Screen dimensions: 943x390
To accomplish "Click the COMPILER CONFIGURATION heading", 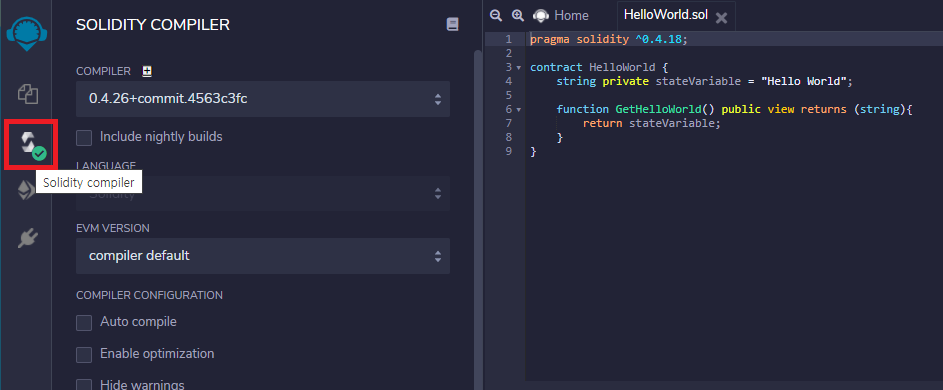I will [x=149, y=295].
